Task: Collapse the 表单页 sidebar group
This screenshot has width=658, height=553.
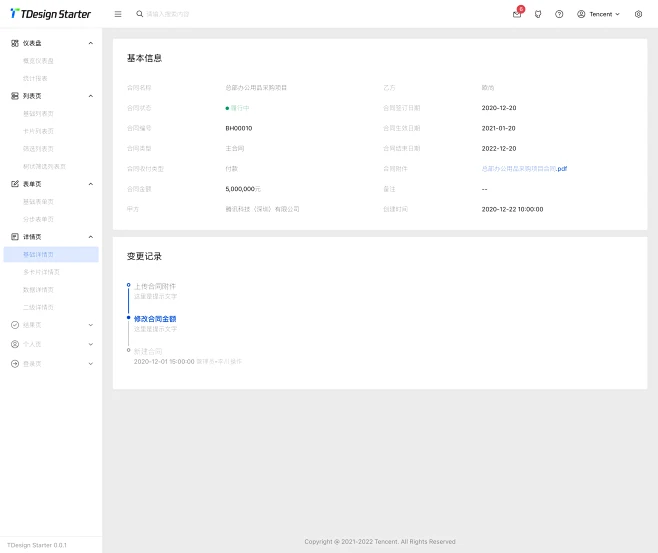Action: (x=90, y=184)
